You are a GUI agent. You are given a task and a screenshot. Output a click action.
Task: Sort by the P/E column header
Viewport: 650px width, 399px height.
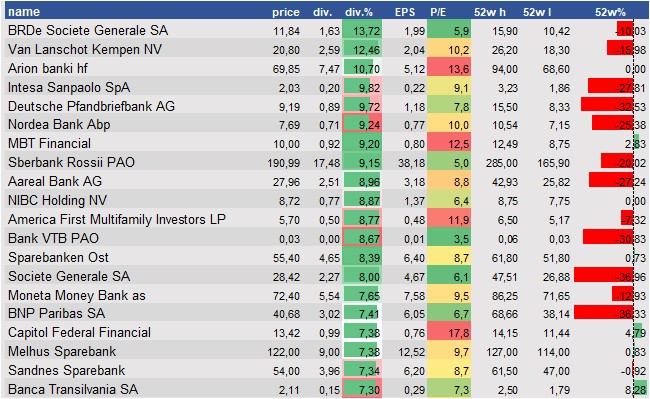[438, 12]
